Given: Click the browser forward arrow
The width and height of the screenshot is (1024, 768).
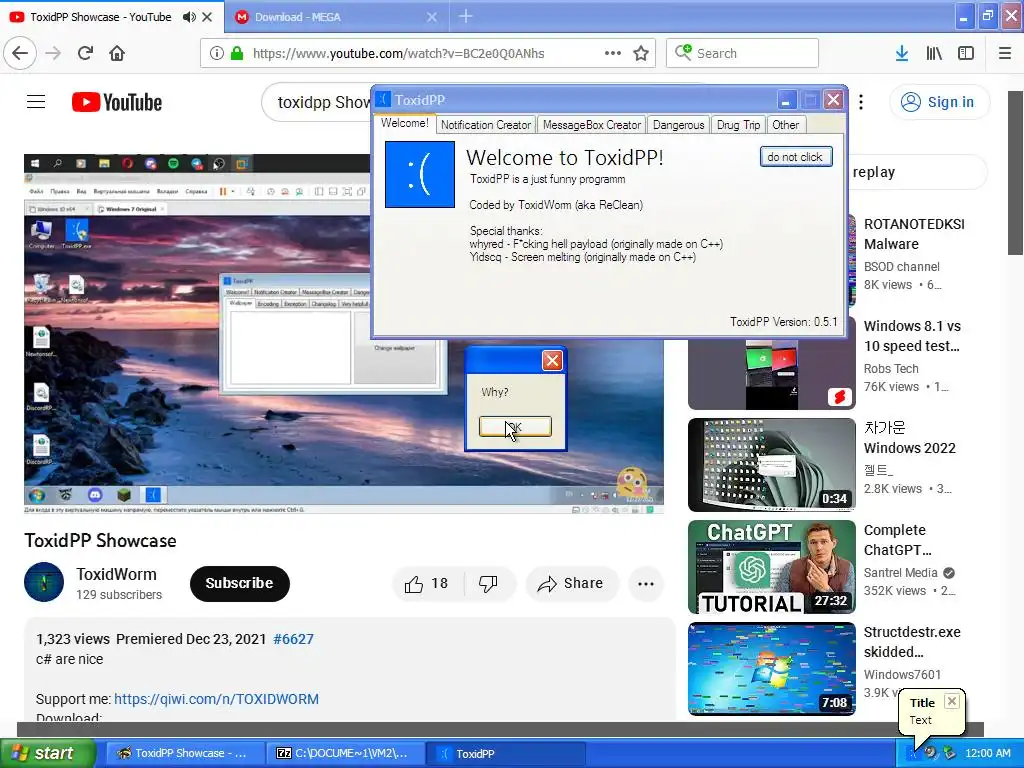Looking at the screenshot, I should (53, 53).
